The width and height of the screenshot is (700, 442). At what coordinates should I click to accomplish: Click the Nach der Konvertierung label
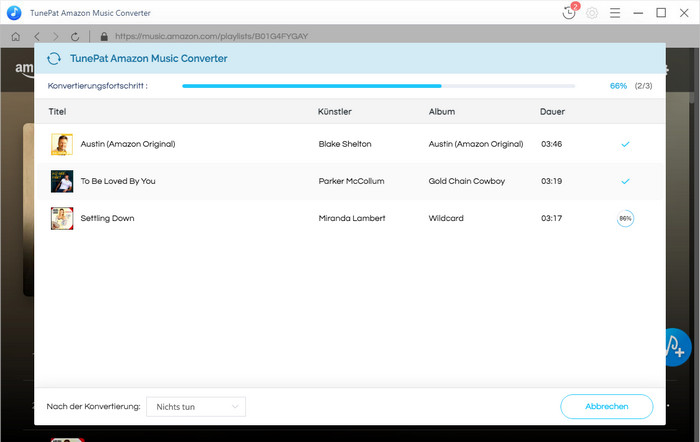[93, 406]
